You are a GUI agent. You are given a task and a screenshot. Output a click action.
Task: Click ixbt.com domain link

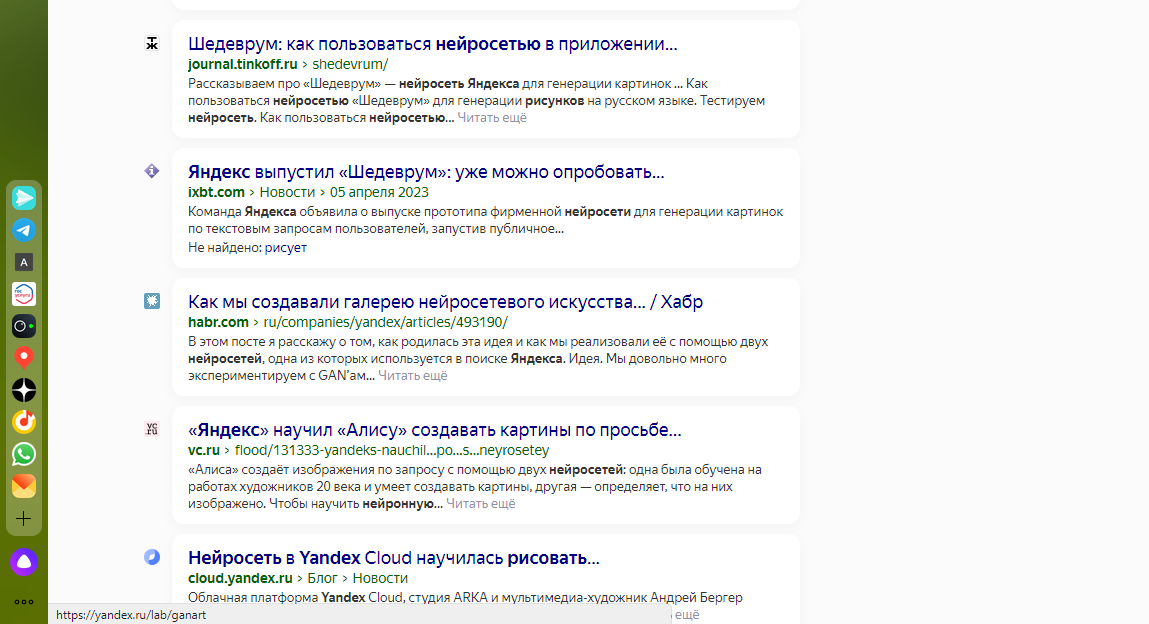(x=216, y=192)
